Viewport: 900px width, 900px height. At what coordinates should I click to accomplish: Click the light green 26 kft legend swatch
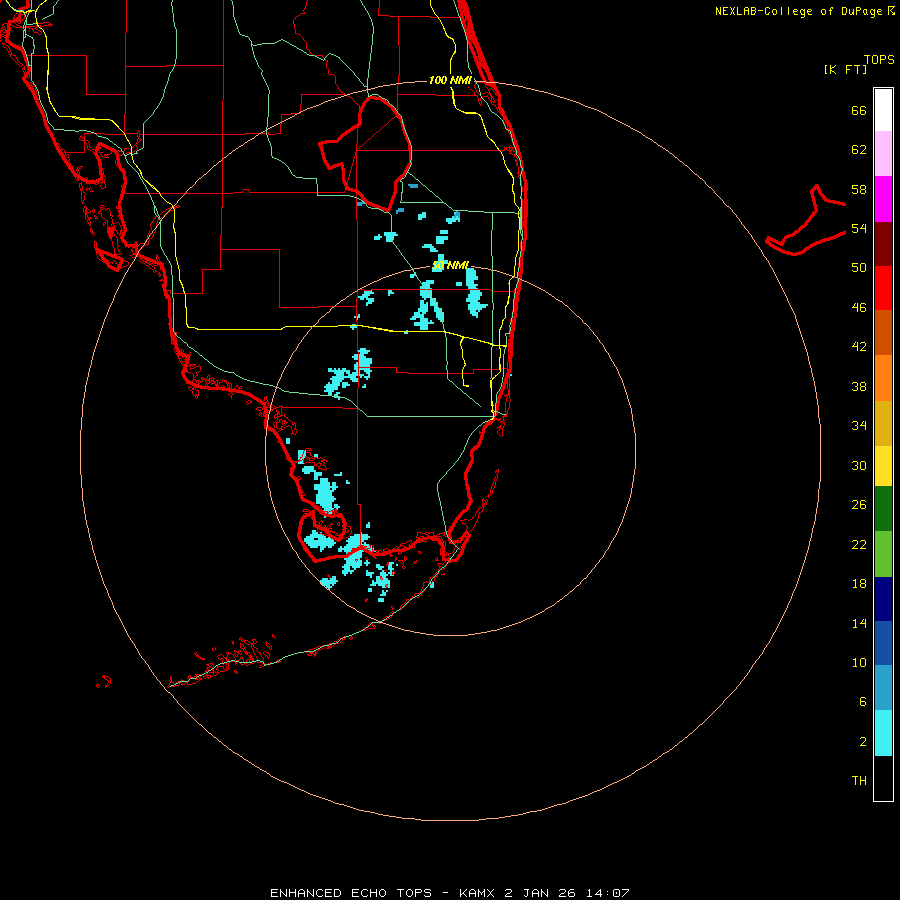coord(883,554)
